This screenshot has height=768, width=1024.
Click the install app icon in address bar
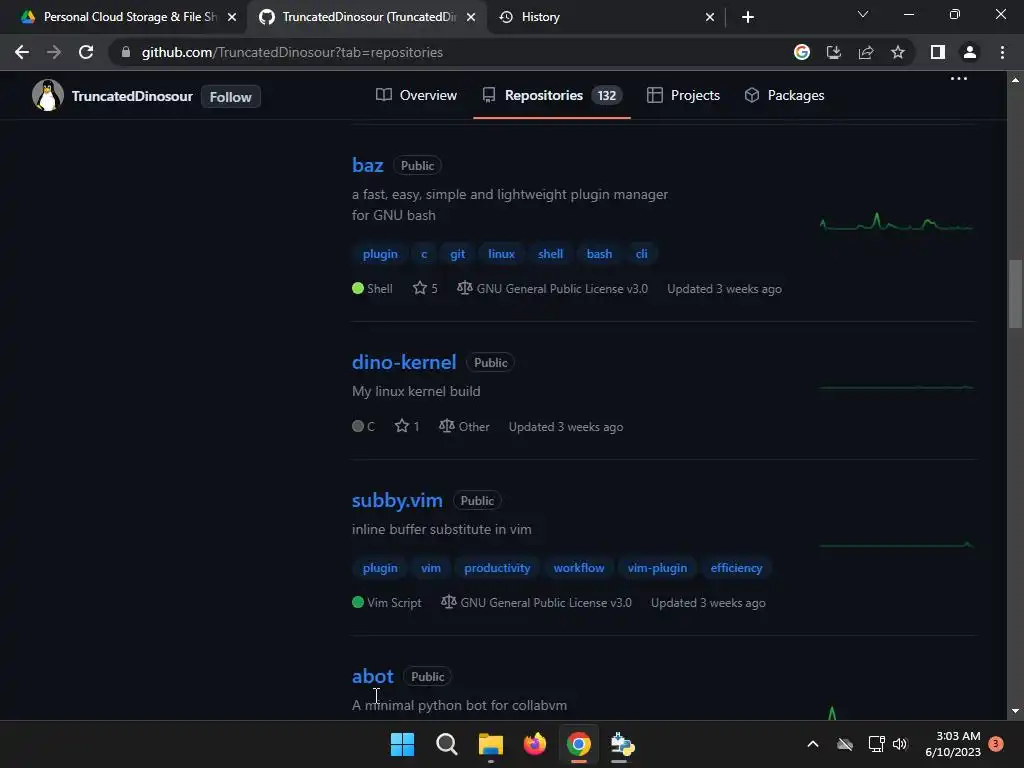coord(833,52)
